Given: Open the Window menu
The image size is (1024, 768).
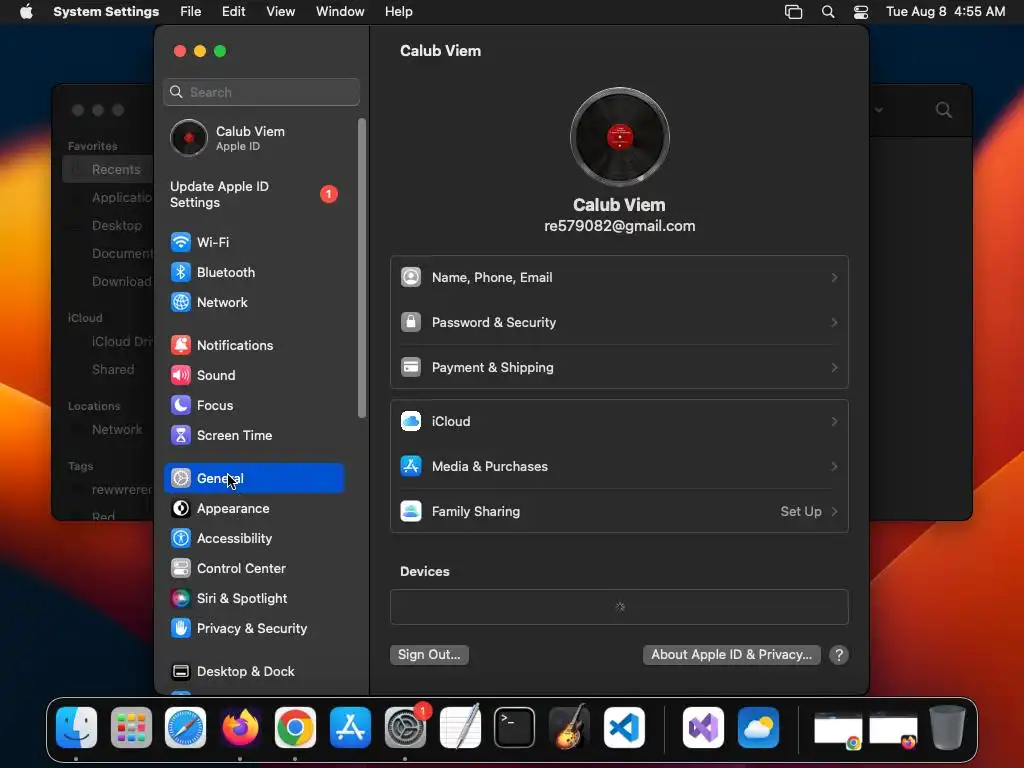Looking at the screenshot, I should click(x=340, y=12).
